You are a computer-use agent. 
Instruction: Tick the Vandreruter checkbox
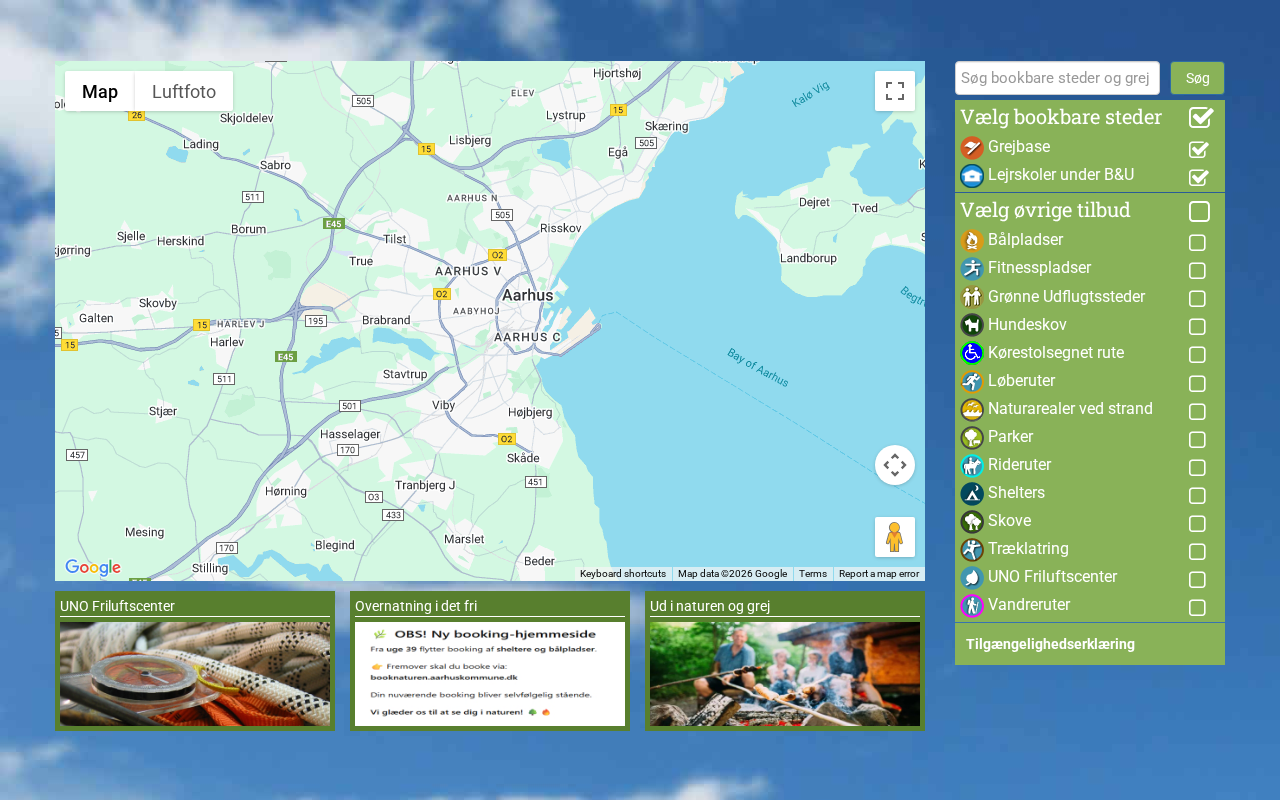click(x=1197, y=607)
